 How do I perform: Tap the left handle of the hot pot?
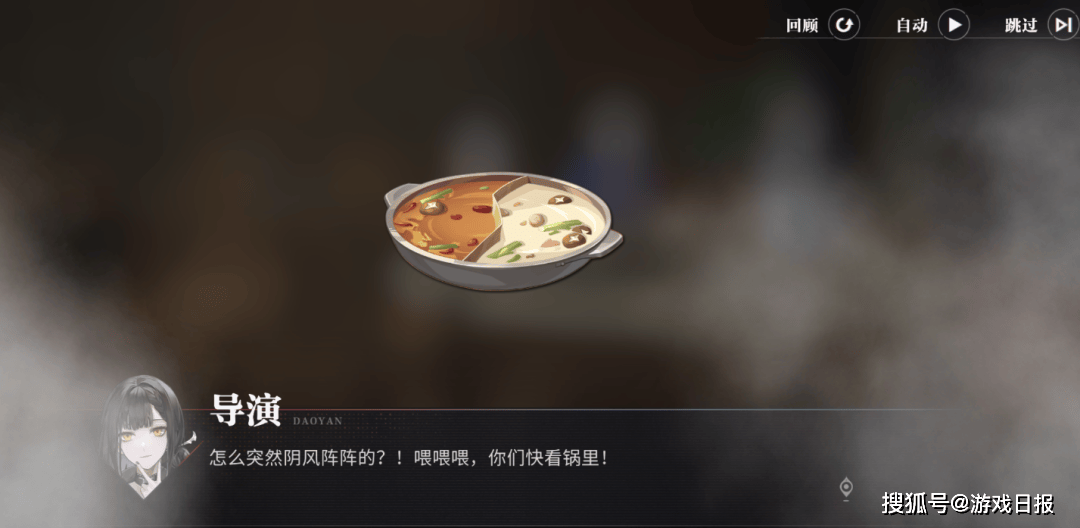(399, 194)
